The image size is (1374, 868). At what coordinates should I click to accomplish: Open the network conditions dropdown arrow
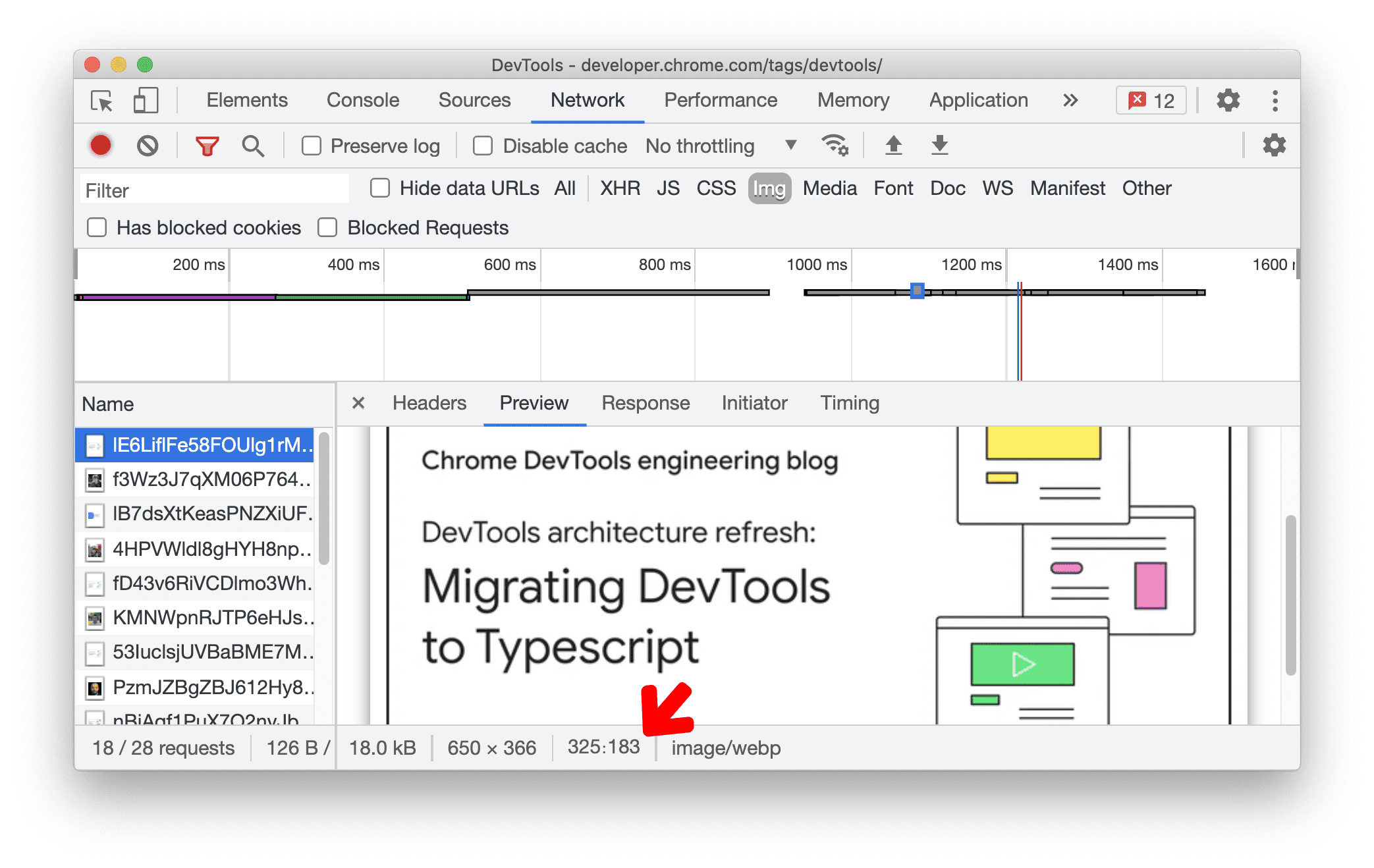coord(789,146)
